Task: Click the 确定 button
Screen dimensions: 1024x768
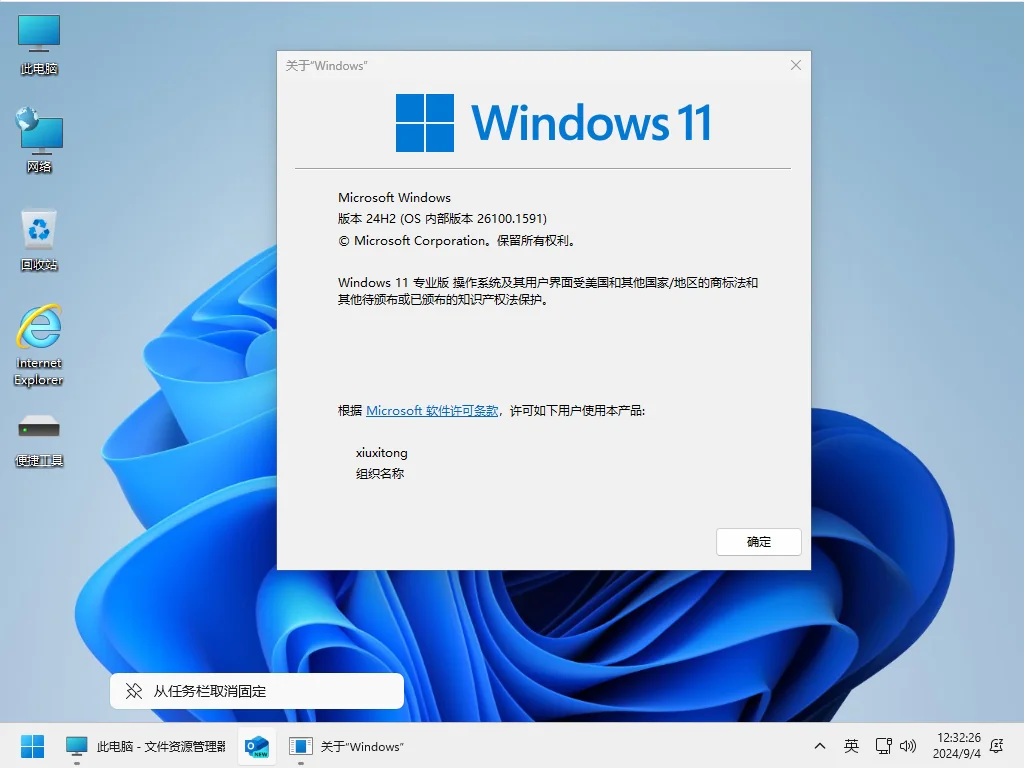Action: (x=758, y=541)
